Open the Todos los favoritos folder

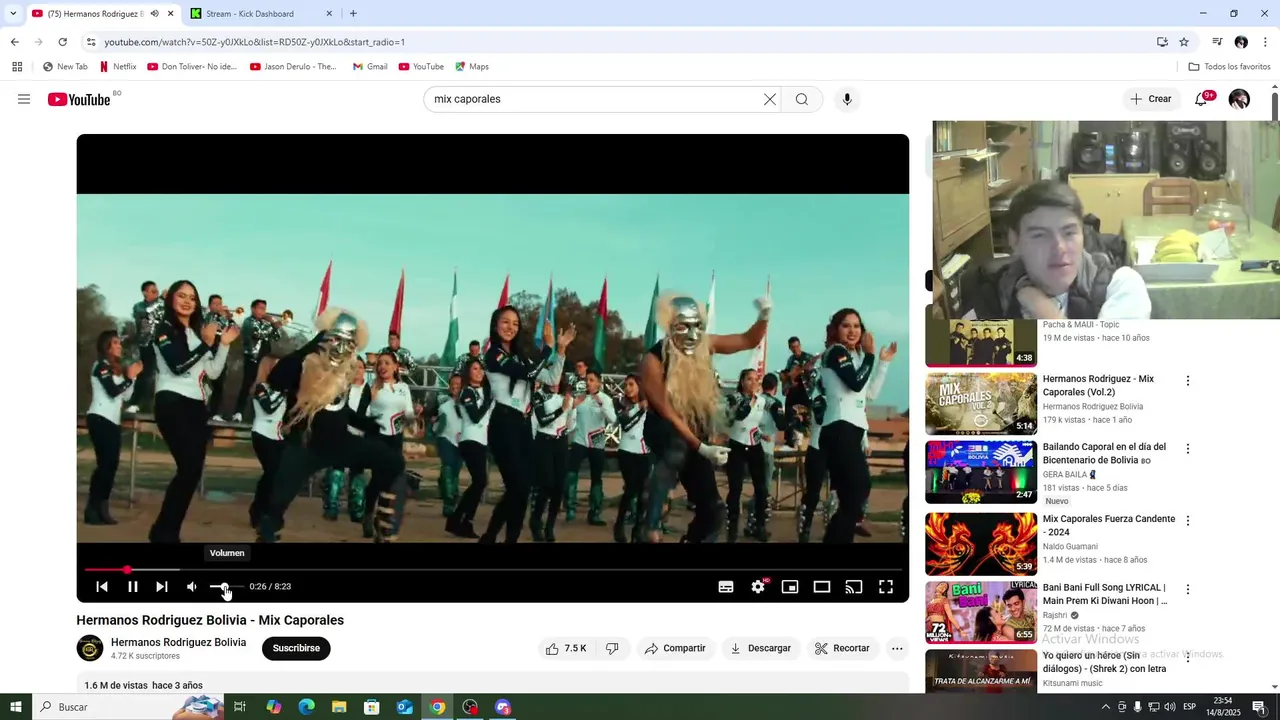click(x=1229, y=67)
